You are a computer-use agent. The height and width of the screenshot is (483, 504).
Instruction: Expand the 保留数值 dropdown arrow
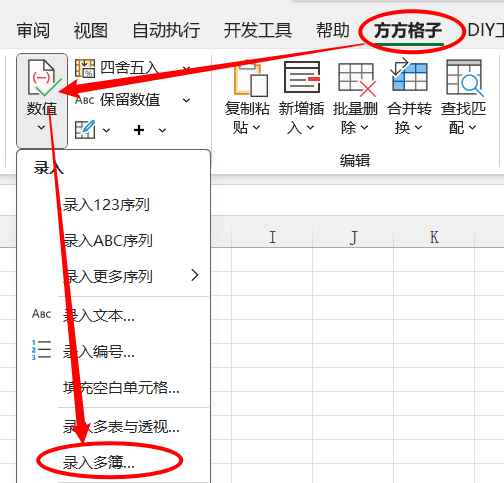pos(187,100)
